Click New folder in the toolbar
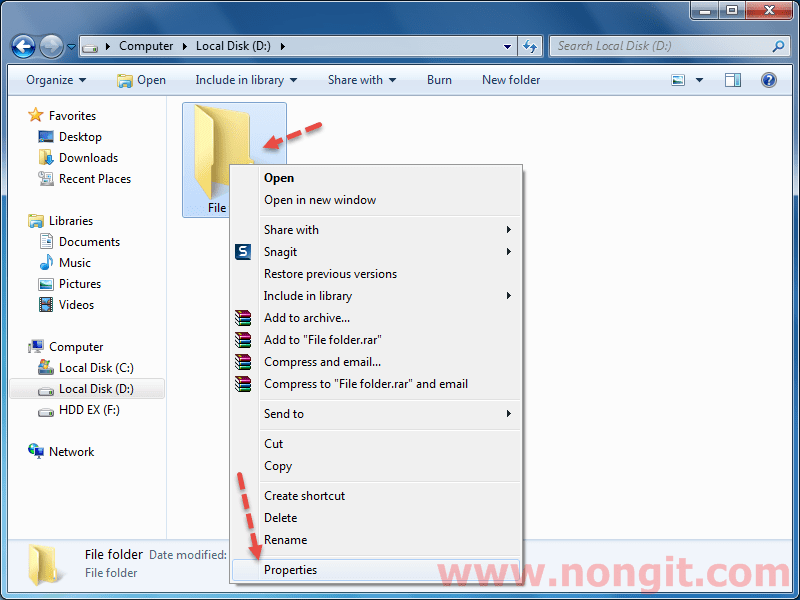This screenshot has width=800, height=600. (x=511, y=80)
